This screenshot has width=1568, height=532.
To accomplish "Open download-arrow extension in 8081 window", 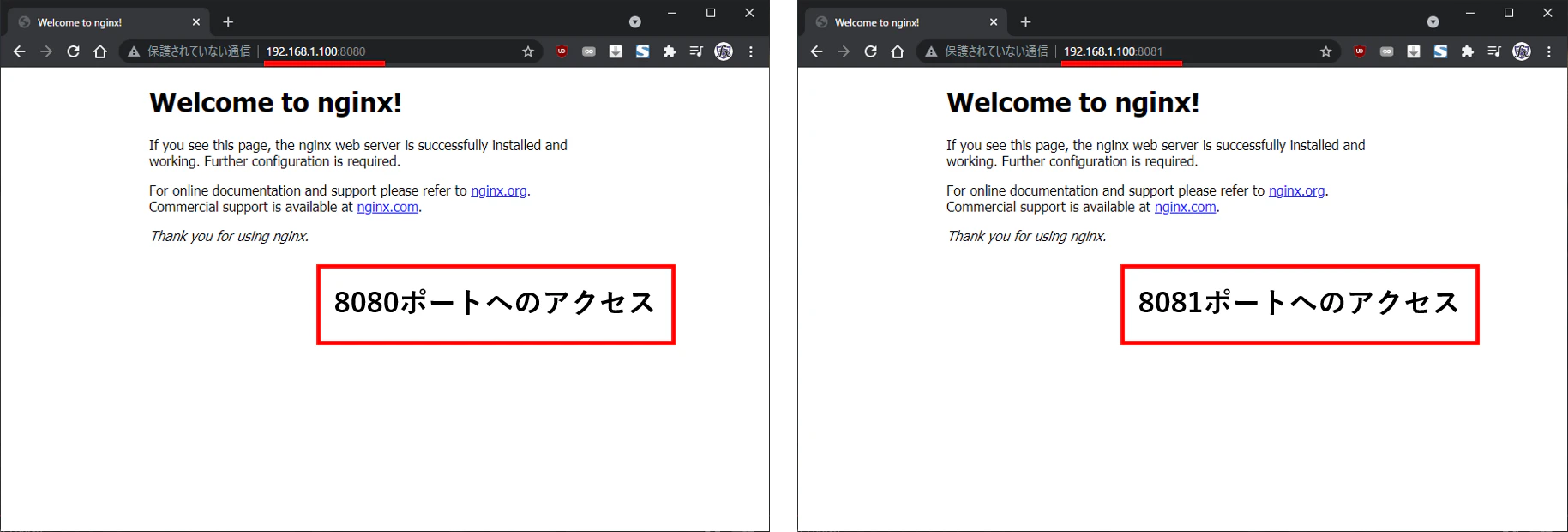I will coord(1414,51).
